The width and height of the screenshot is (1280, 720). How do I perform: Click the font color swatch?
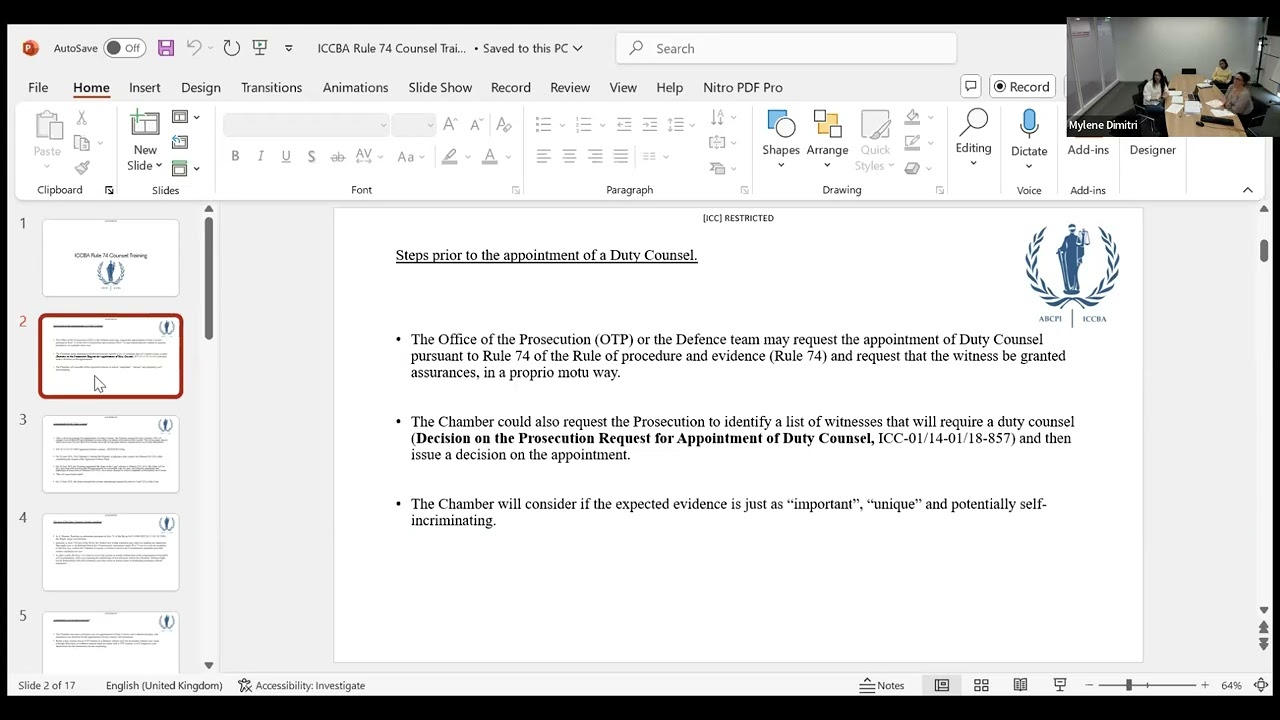(489, 156)
